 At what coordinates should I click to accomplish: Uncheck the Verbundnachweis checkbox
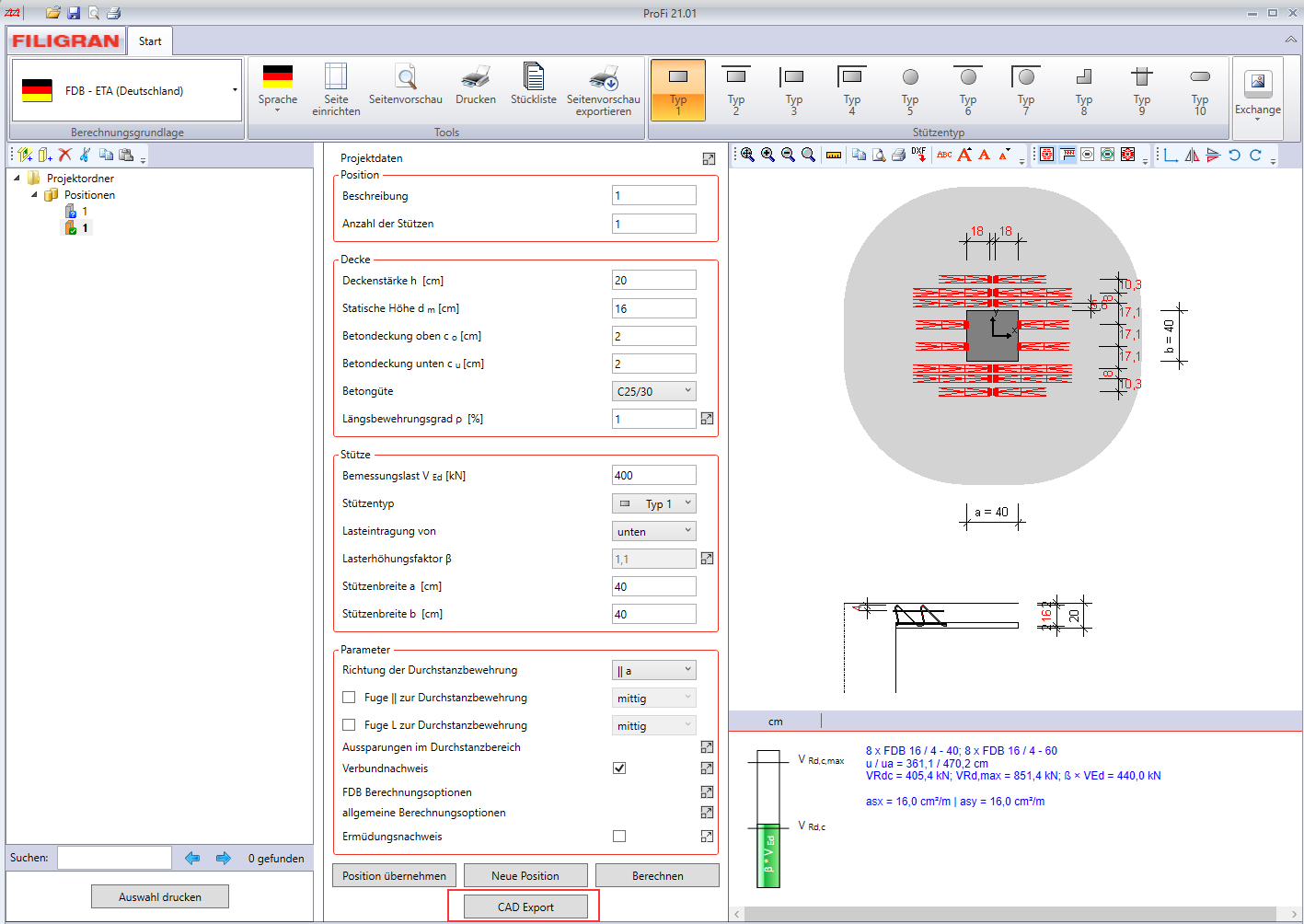619,768
